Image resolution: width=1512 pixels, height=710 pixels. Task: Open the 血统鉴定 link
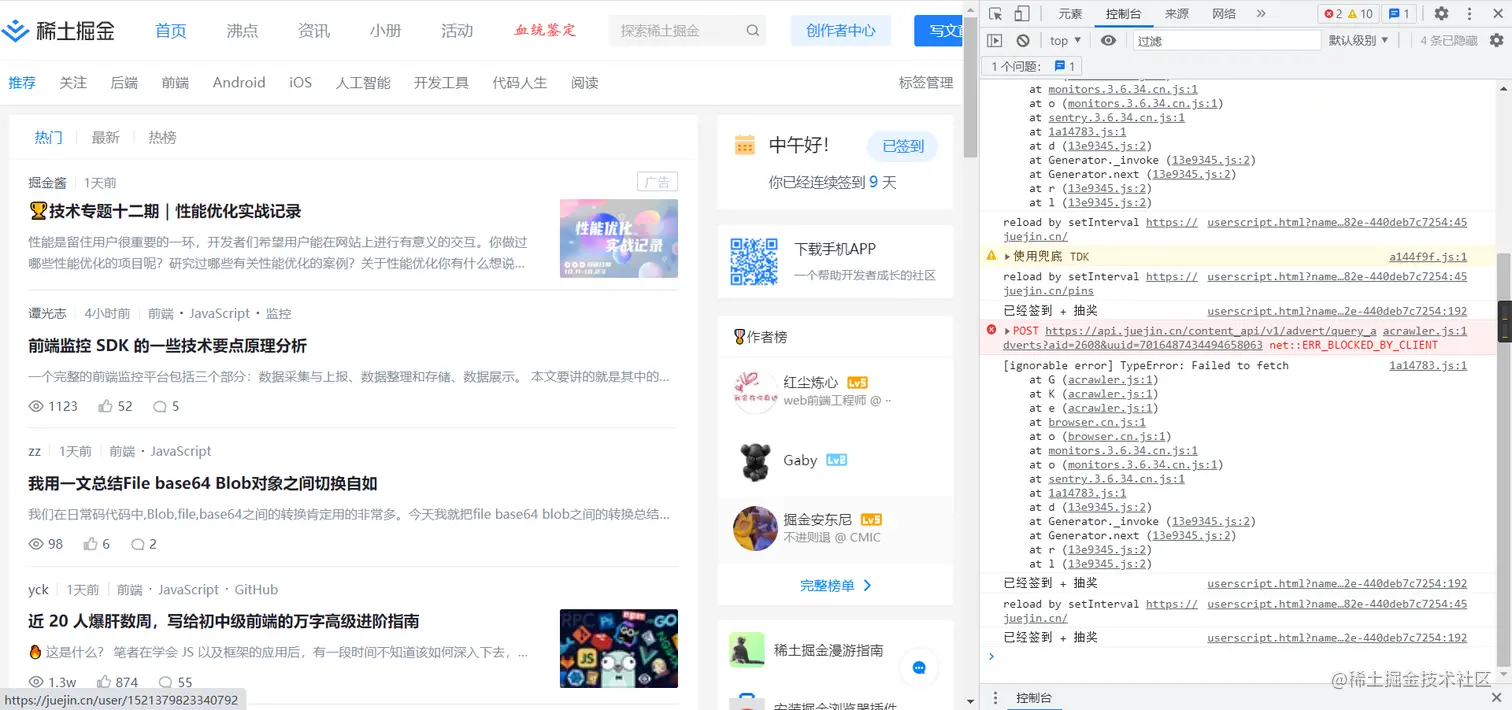click(545, 31)
